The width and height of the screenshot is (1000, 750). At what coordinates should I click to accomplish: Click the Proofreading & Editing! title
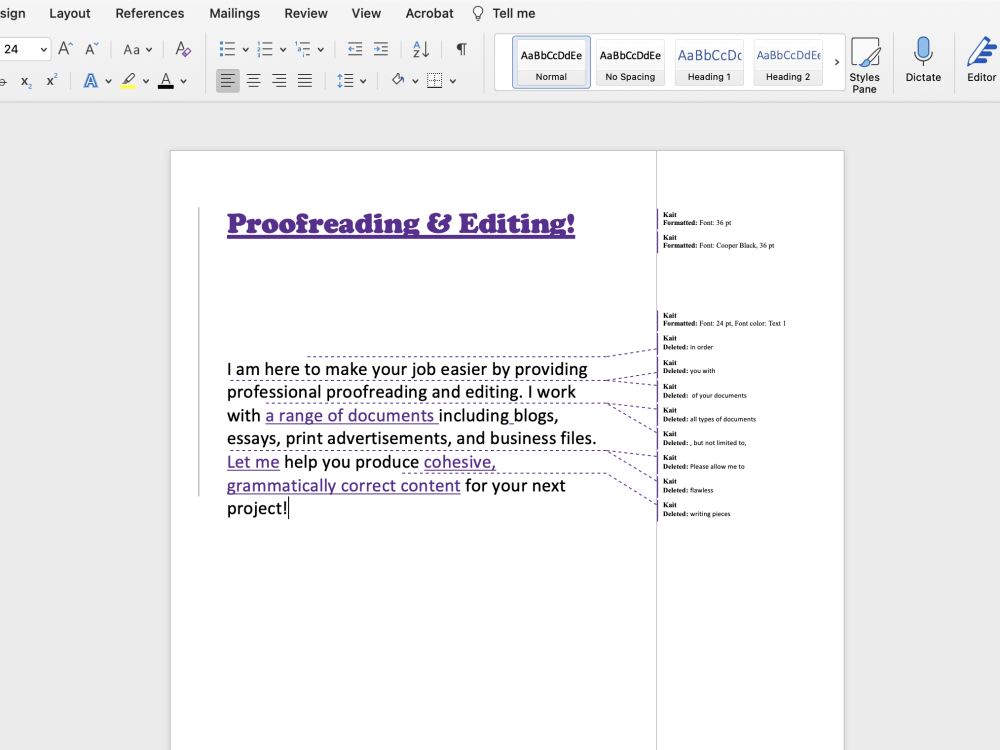click(401, 224)
